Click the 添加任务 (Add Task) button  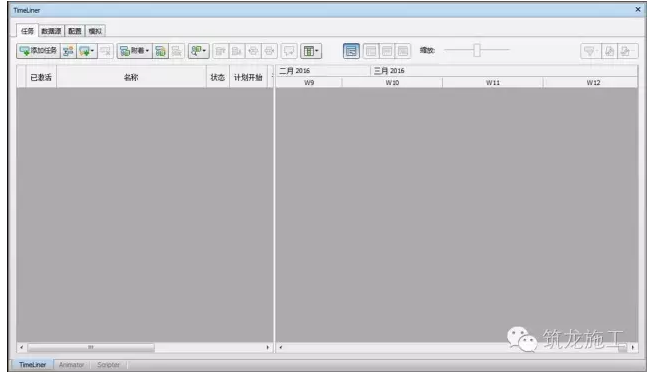pyautogui.click(x=39, y=51)
